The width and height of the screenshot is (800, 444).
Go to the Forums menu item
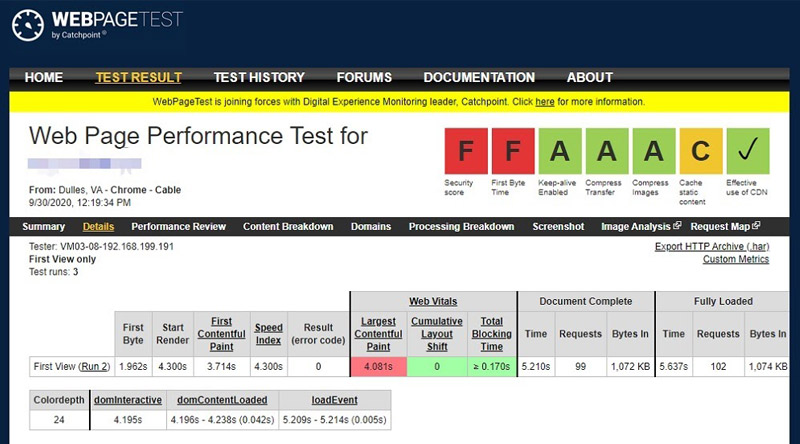[x=364, y=78]
